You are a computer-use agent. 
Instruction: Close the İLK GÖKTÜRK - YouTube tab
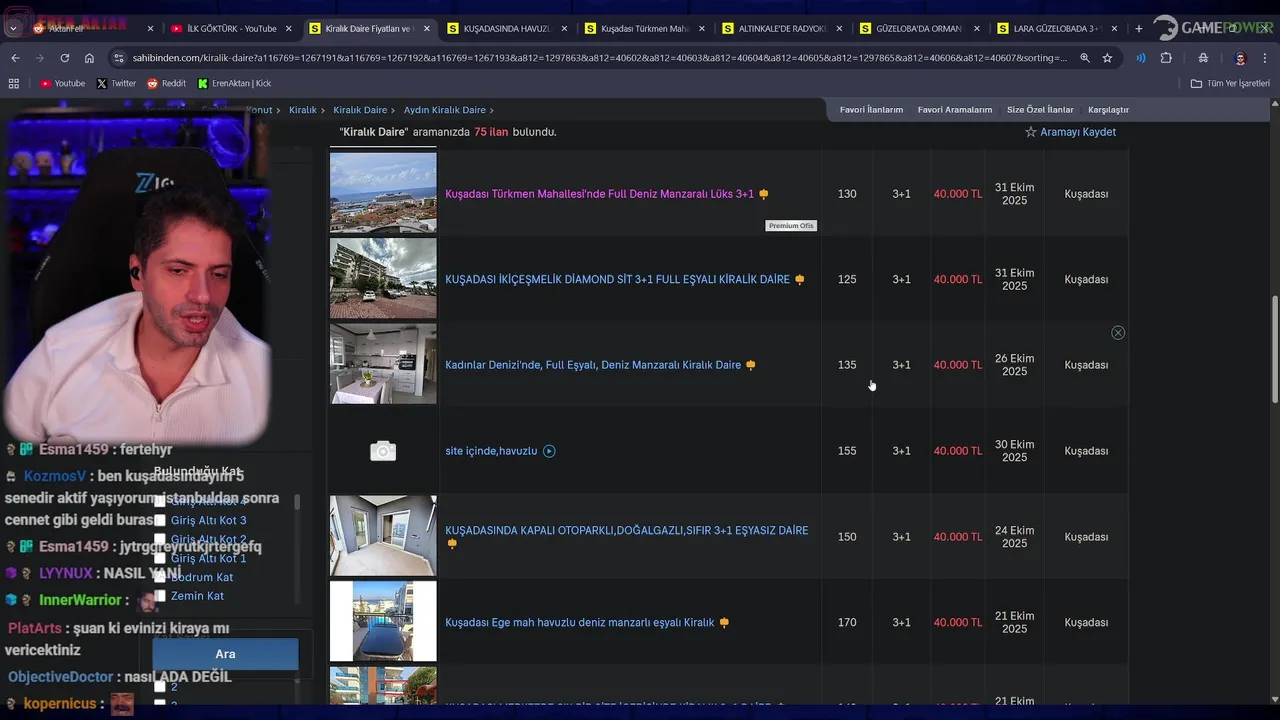click(x=289, y=28)
